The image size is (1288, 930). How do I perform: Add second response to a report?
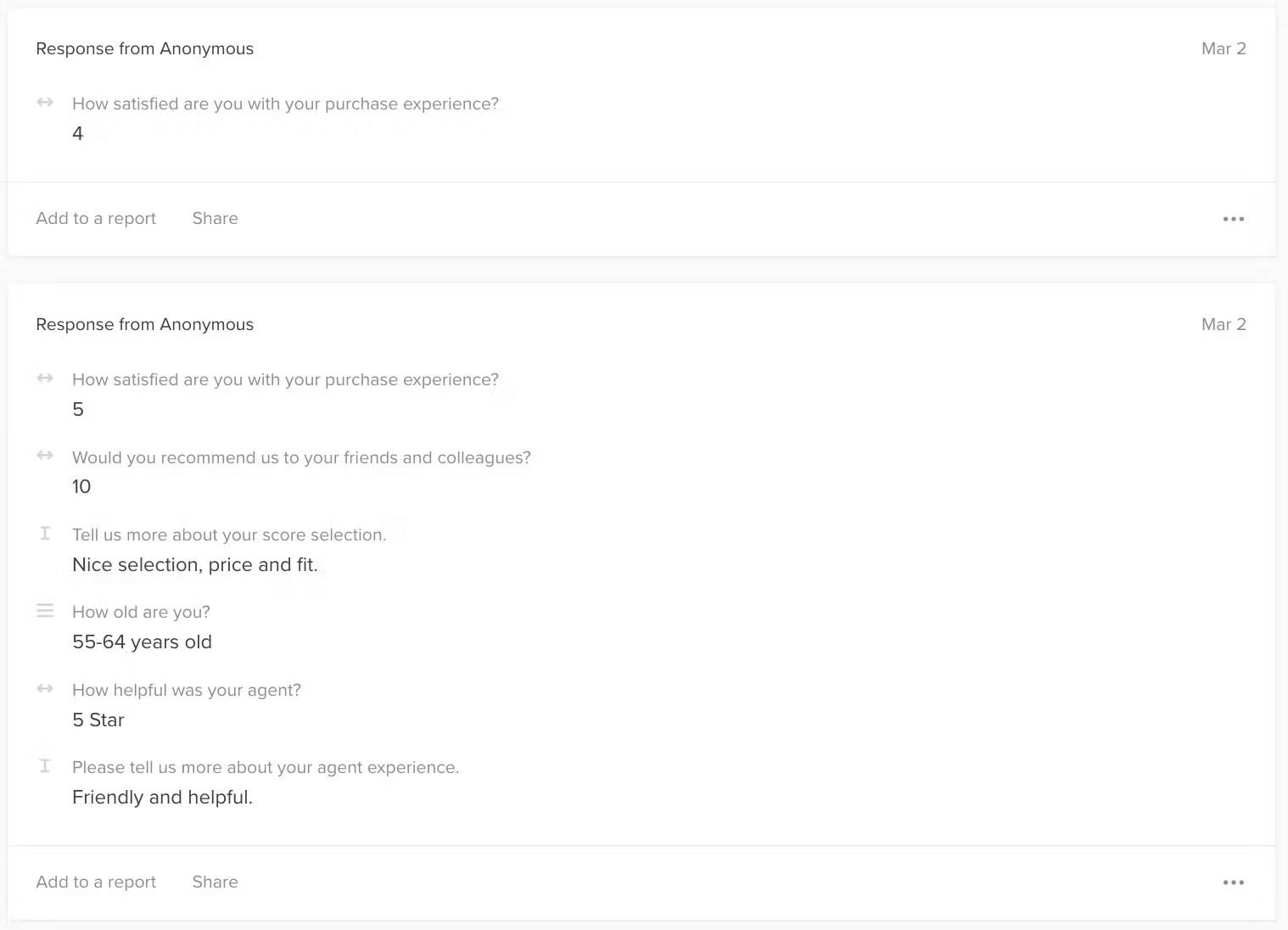coord(96,882)
